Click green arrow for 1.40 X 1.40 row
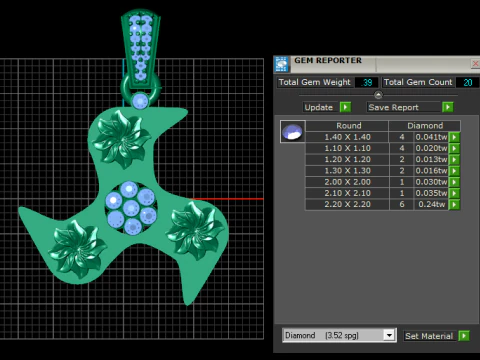The image size is (480, 360). 454,137
